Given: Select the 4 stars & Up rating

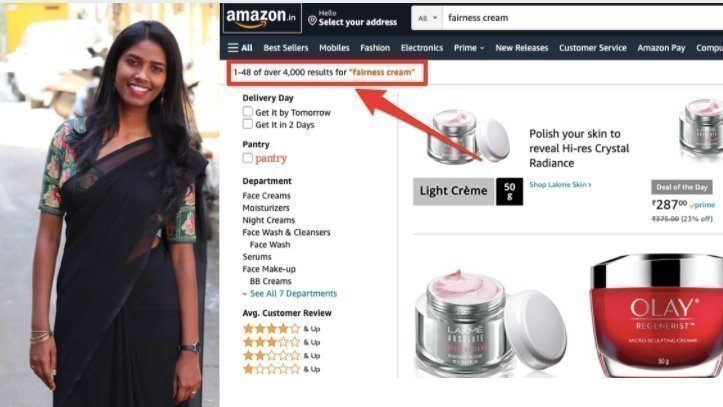Looking at the screenshot, I should [x=281, y=329].
